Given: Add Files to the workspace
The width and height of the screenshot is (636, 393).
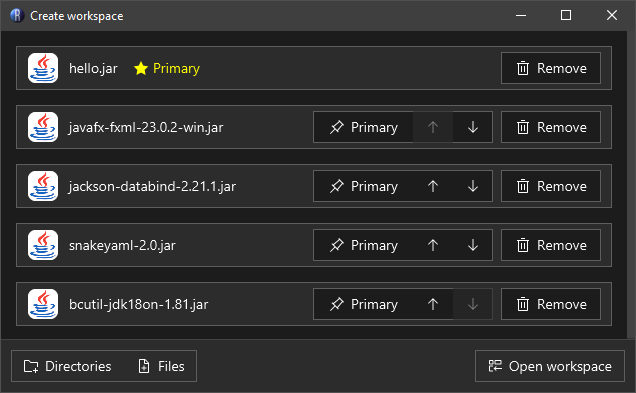Looking at the screenshot, I should pyautogui.click(x=161, y=366).
